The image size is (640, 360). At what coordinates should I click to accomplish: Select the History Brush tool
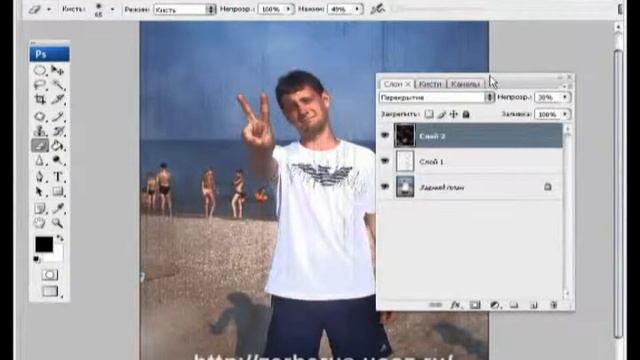(58, 131)
